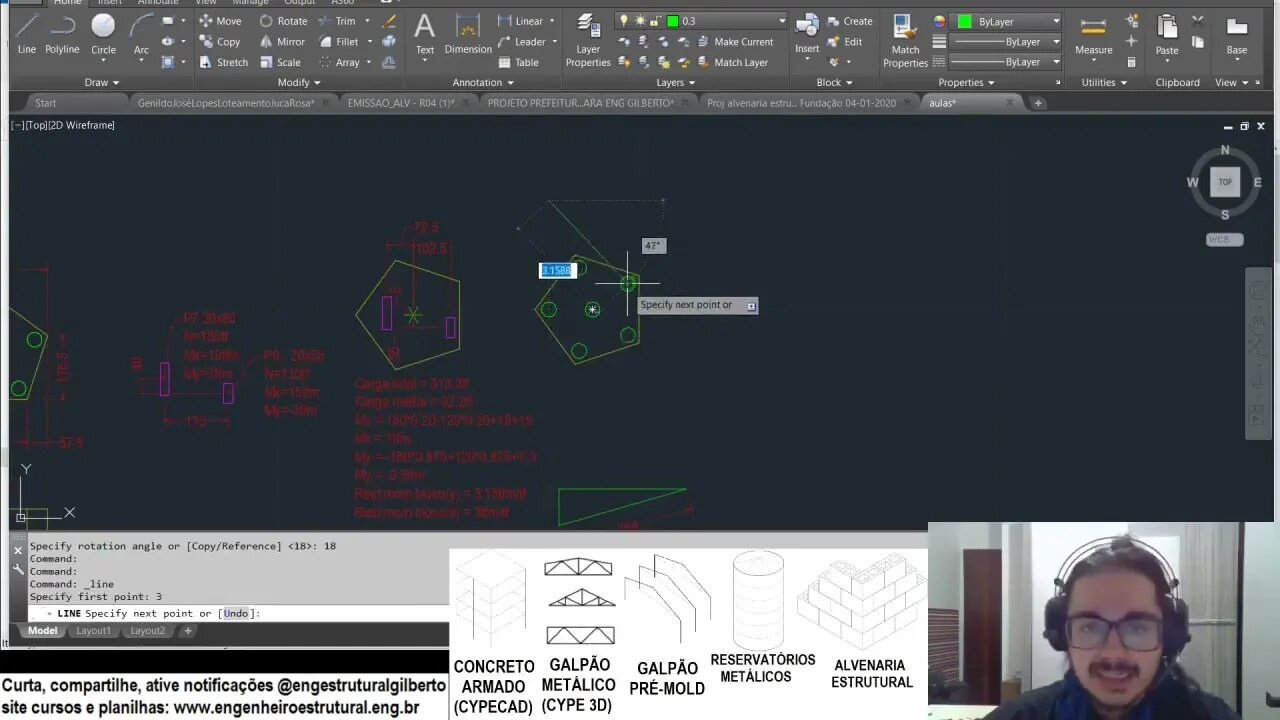Click the Leader button
Viewport: 1280px width, 720px height.
click(x=521, y=42)
